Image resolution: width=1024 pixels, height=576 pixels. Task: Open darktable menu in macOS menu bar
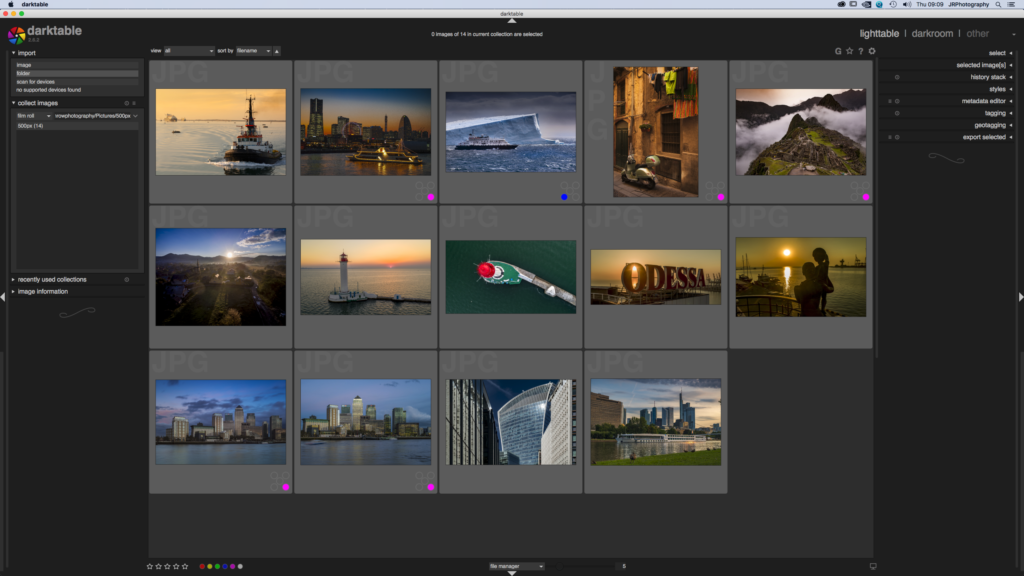pos(35,5)
